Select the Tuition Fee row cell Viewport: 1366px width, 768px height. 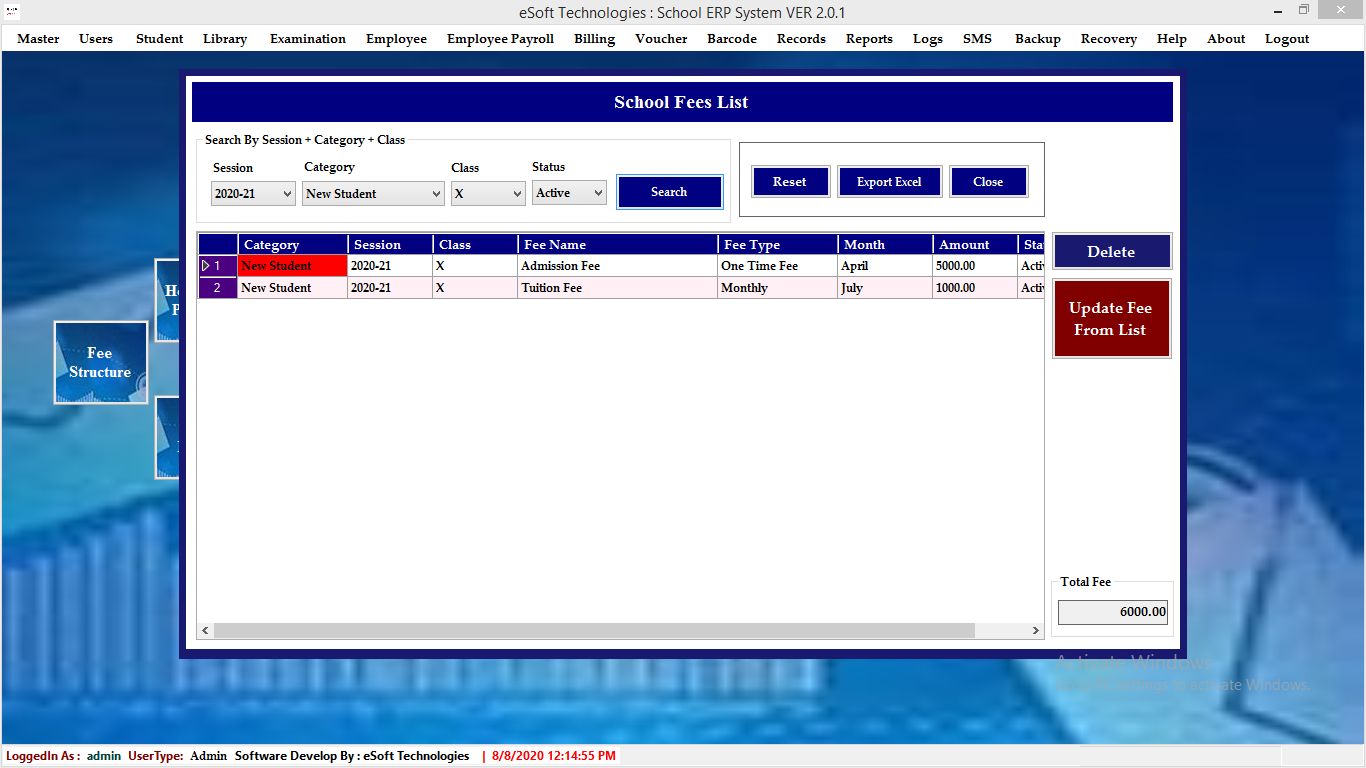[x=616, y=288]
